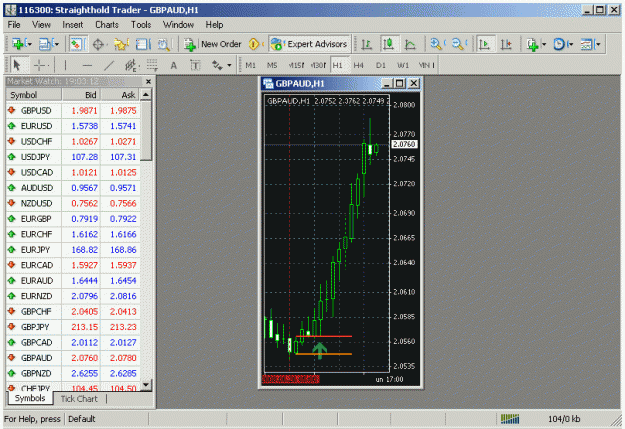Click the Templates icon
Screen dimensions: 625x429
coord(586,44)
